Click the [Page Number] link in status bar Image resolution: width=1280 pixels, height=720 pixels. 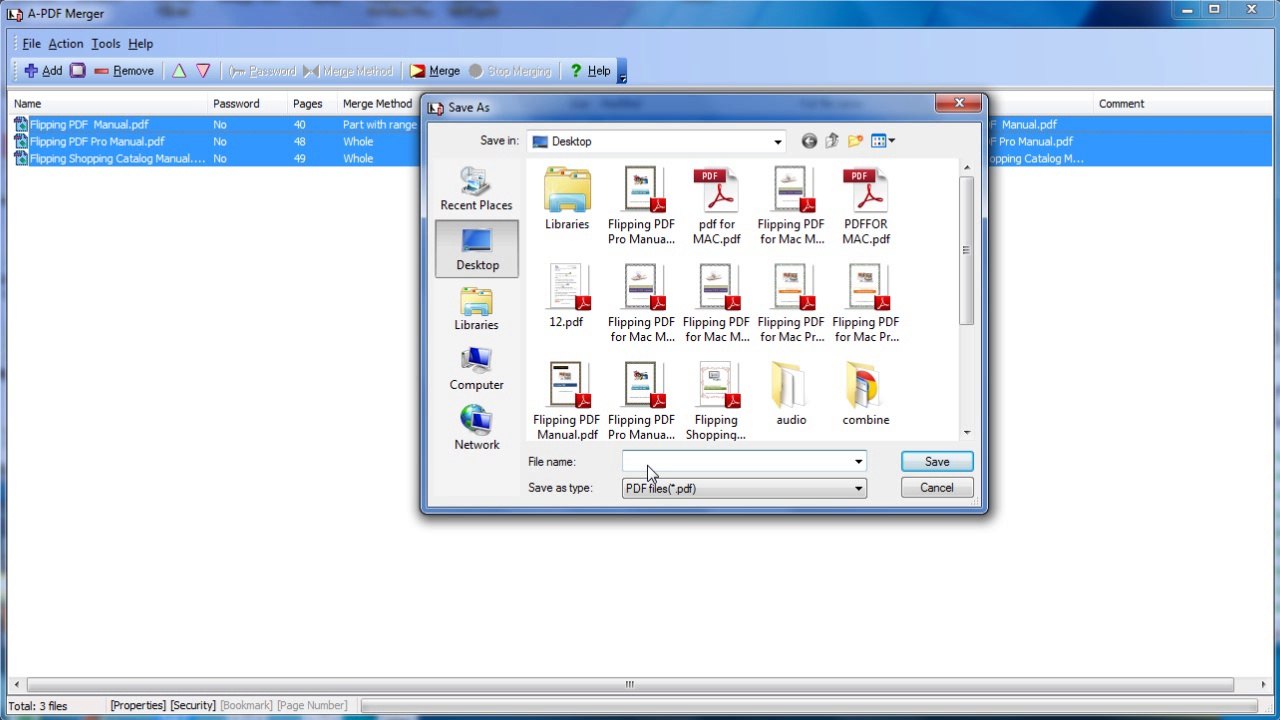coord(312,706)
